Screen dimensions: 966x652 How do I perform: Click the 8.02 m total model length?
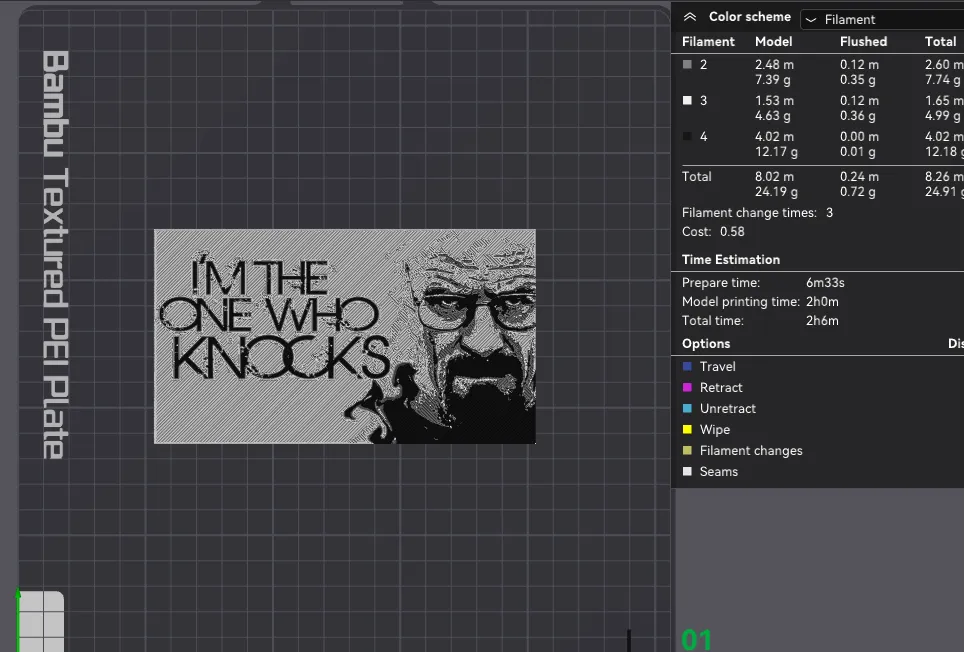[x=774, y=177]
